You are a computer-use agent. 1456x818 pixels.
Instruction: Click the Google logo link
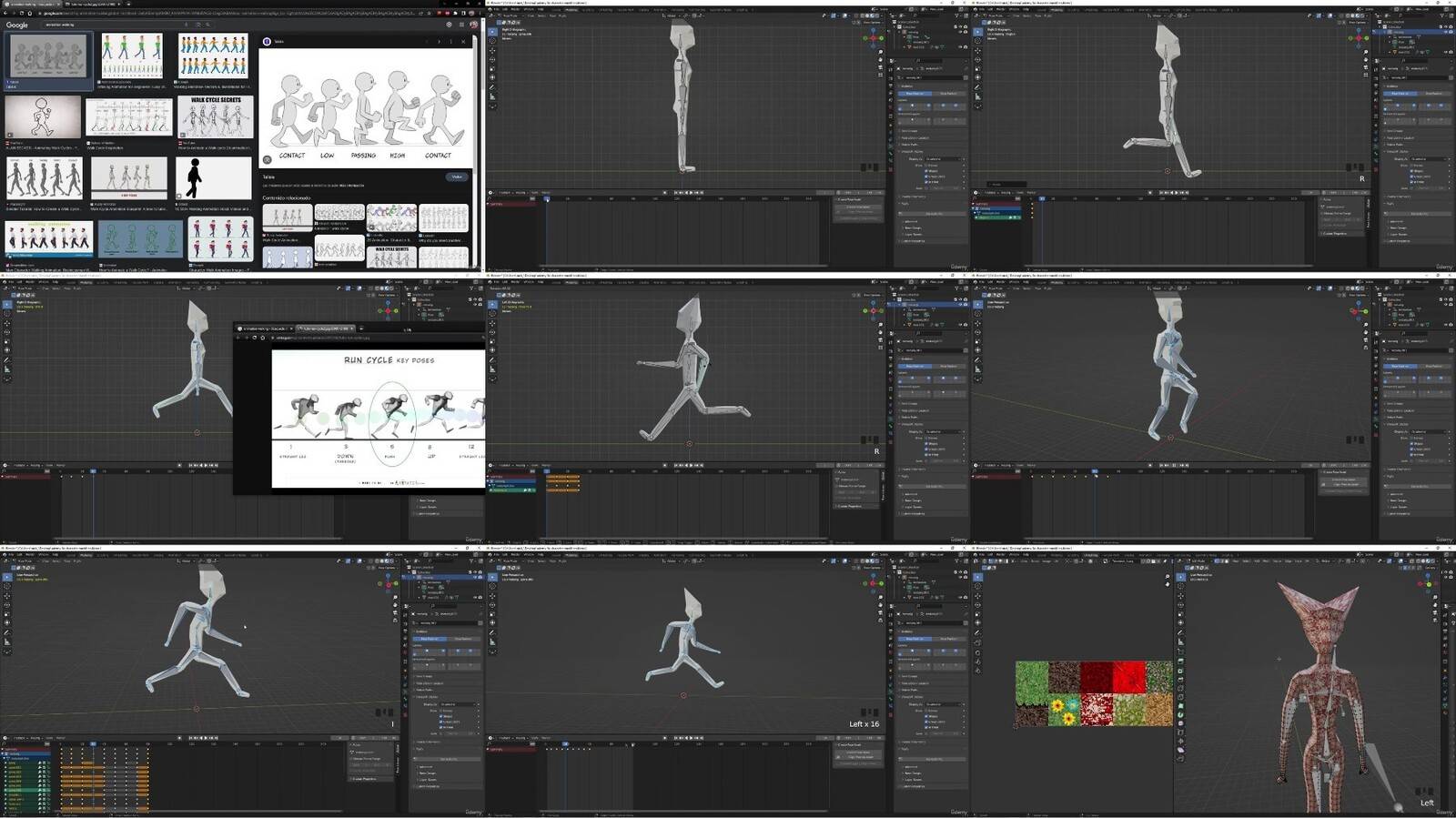[x=17, y=25]
